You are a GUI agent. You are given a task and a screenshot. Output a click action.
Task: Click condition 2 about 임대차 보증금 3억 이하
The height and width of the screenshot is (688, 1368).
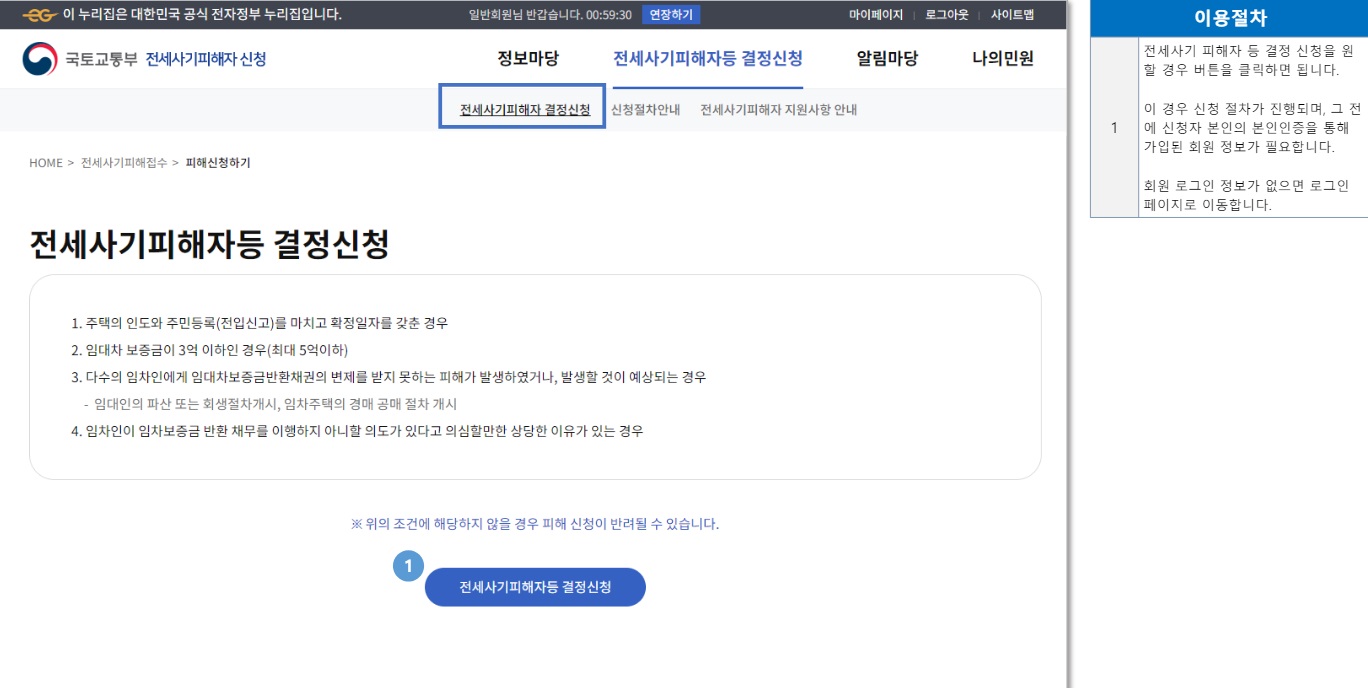click(209, 350)
